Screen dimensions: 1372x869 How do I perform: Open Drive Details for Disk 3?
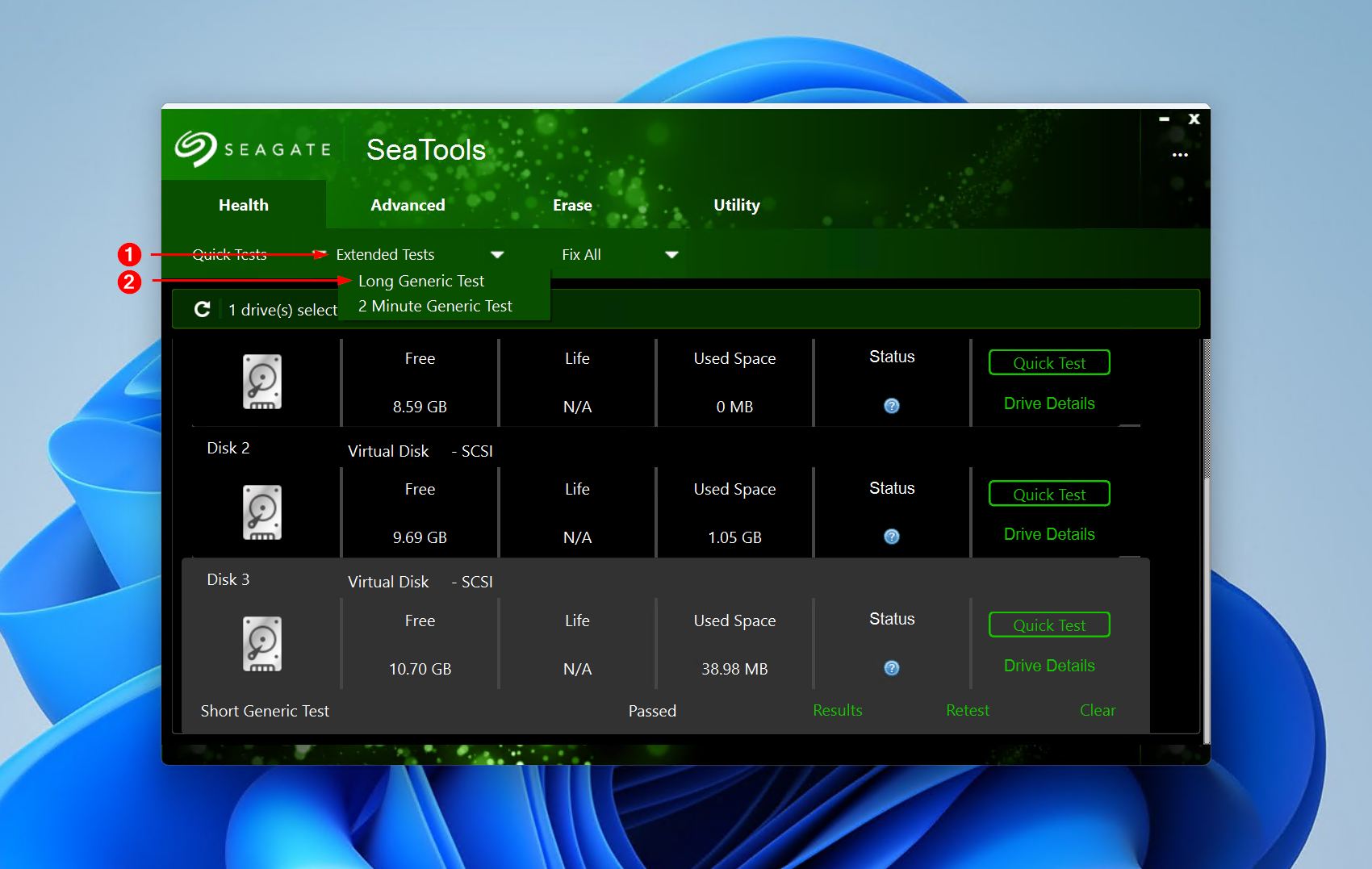(1049, 666)
